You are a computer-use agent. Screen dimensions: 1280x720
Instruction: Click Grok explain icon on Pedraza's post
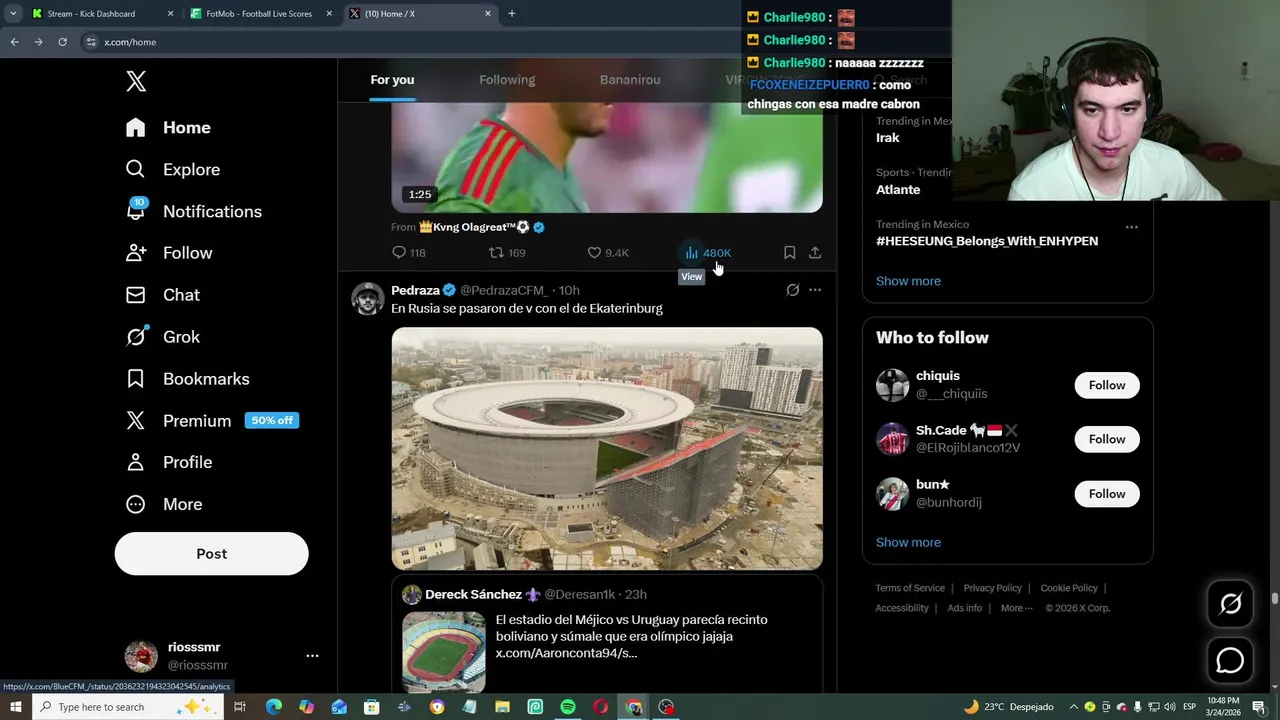point(792,290)
